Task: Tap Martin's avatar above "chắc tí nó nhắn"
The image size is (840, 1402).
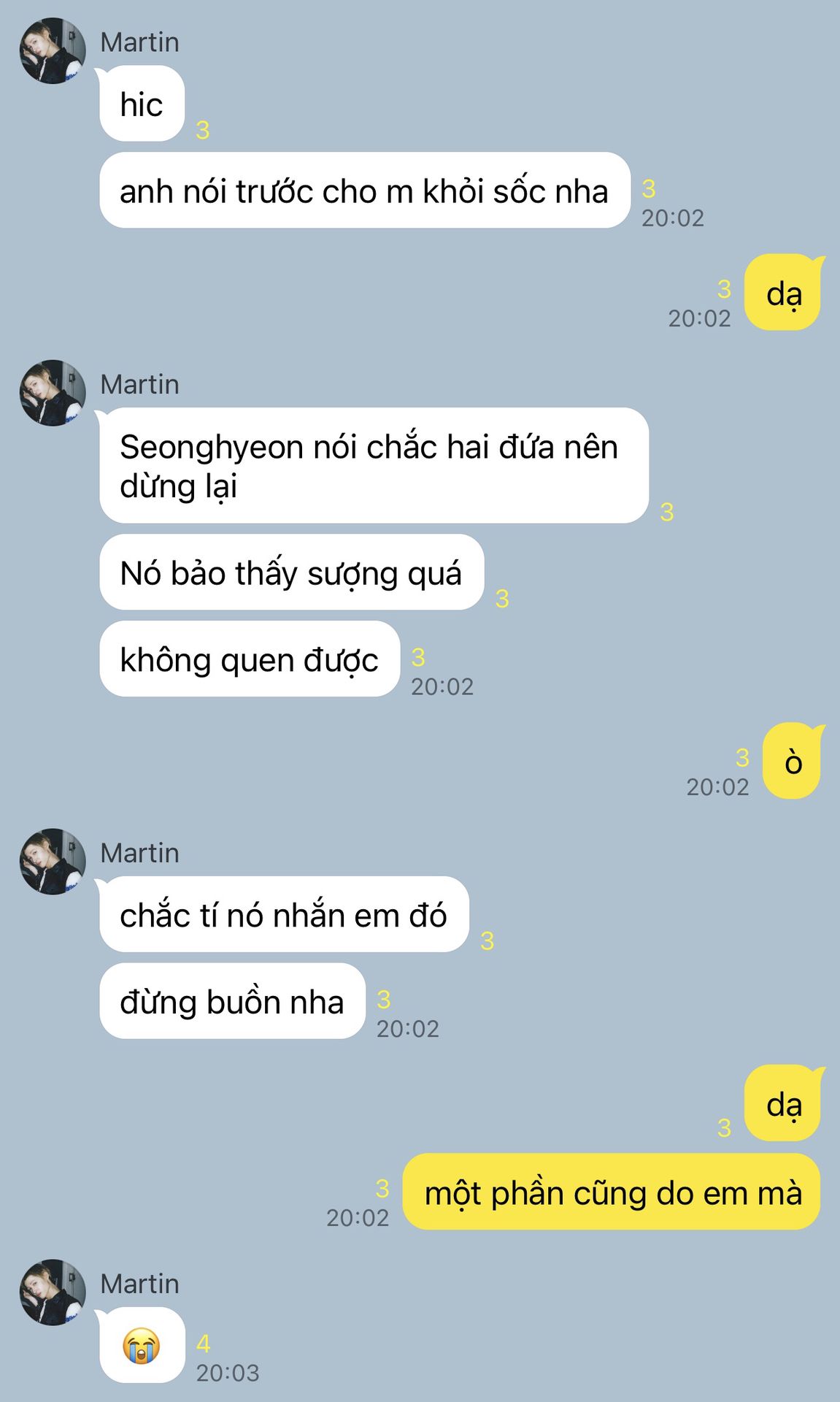Action: [53, 862]
